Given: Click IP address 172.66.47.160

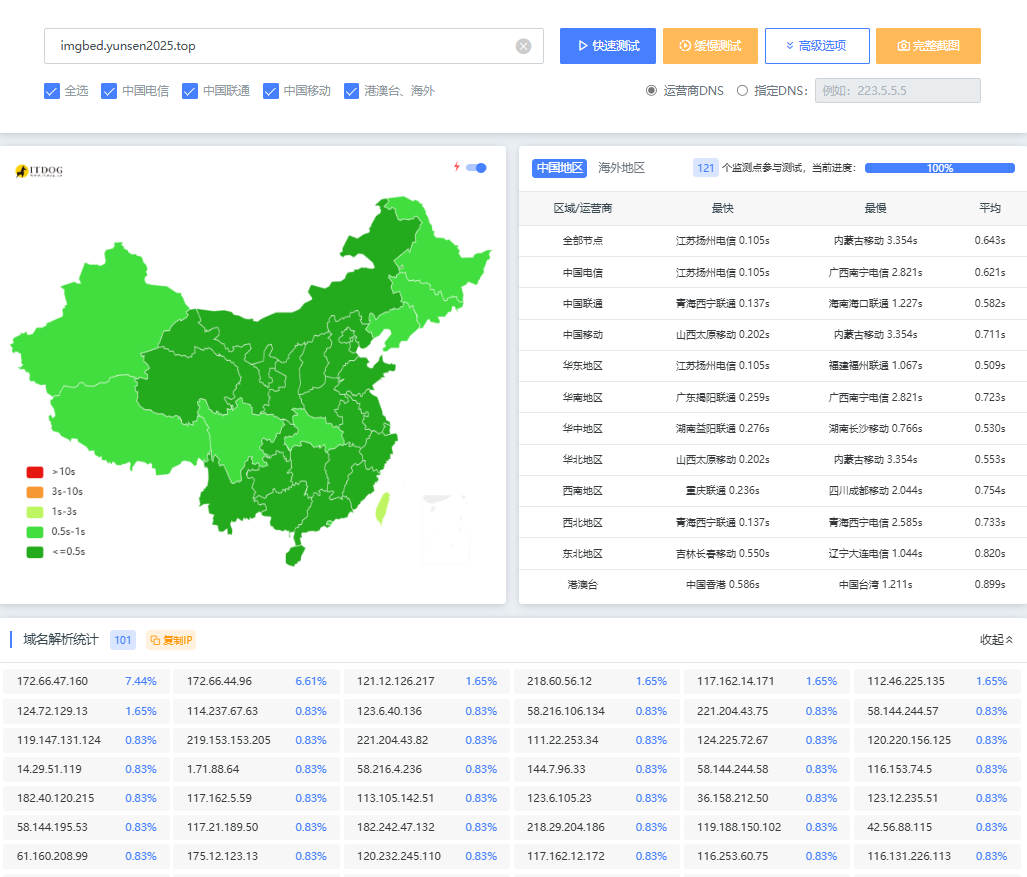Looking at the screenshot, I should (52, 681).
